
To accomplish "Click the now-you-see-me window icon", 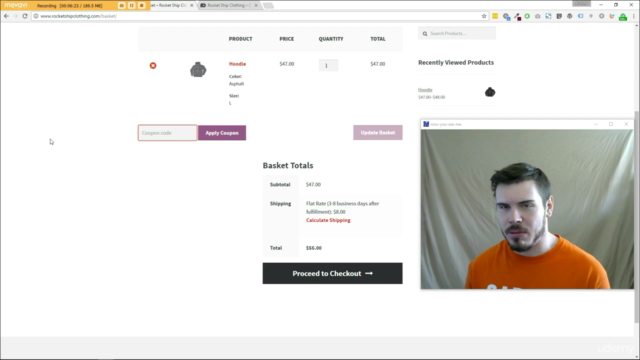I will click(426, 124).
